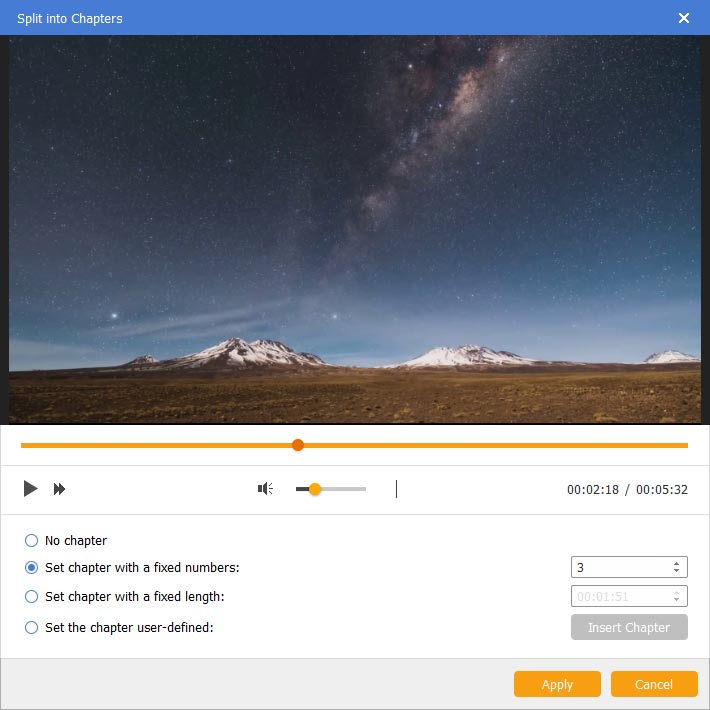Image resolution: width=710 pixels, height=710 pixels.
Task: Click the orange playhead on the timeline
Action: 298,445
